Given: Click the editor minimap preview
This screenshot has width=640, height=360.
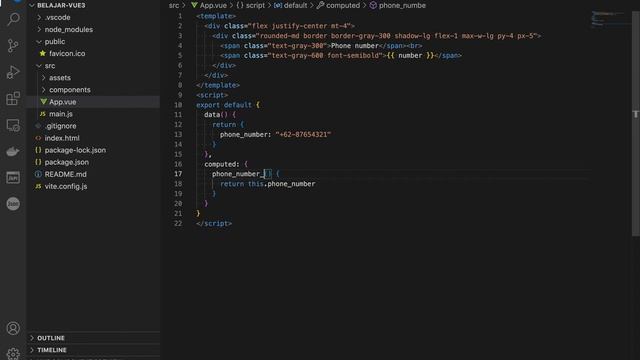Looking at the screenshot, I should click(x=610, y=20).
